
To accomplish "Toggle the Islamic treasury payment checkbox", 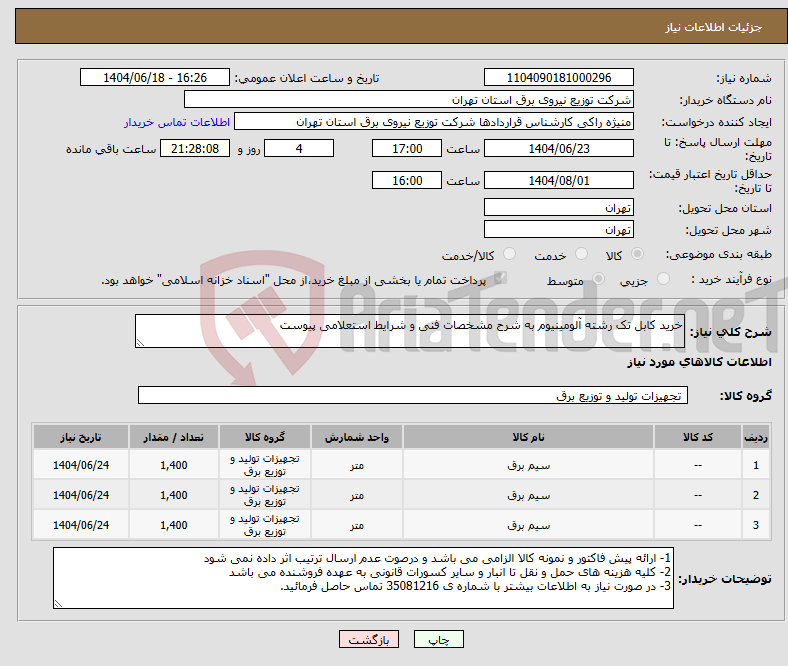I will tap(501, 280).
